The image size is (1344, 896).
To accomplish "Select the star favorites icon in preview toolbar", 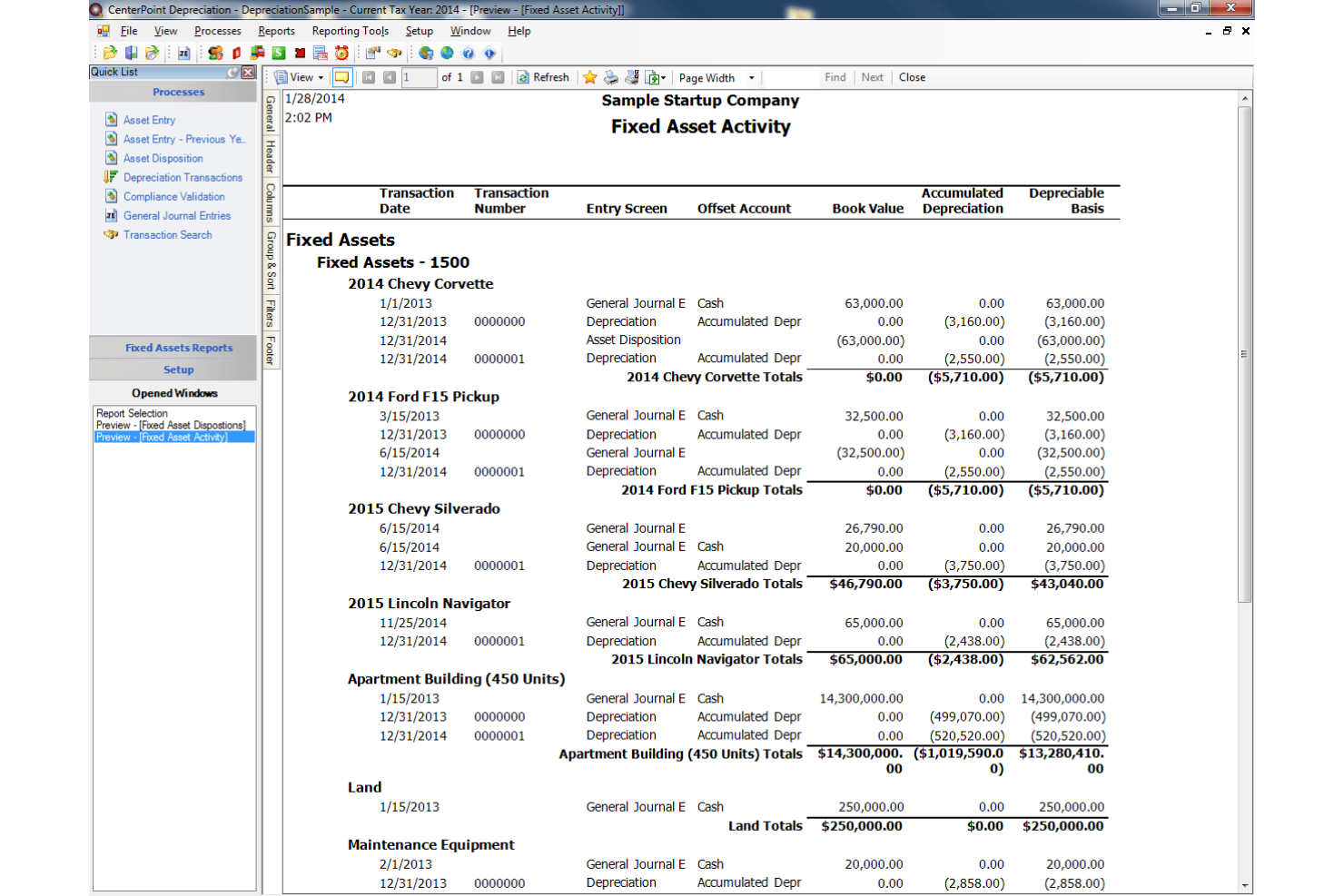I will pos(589,77).
